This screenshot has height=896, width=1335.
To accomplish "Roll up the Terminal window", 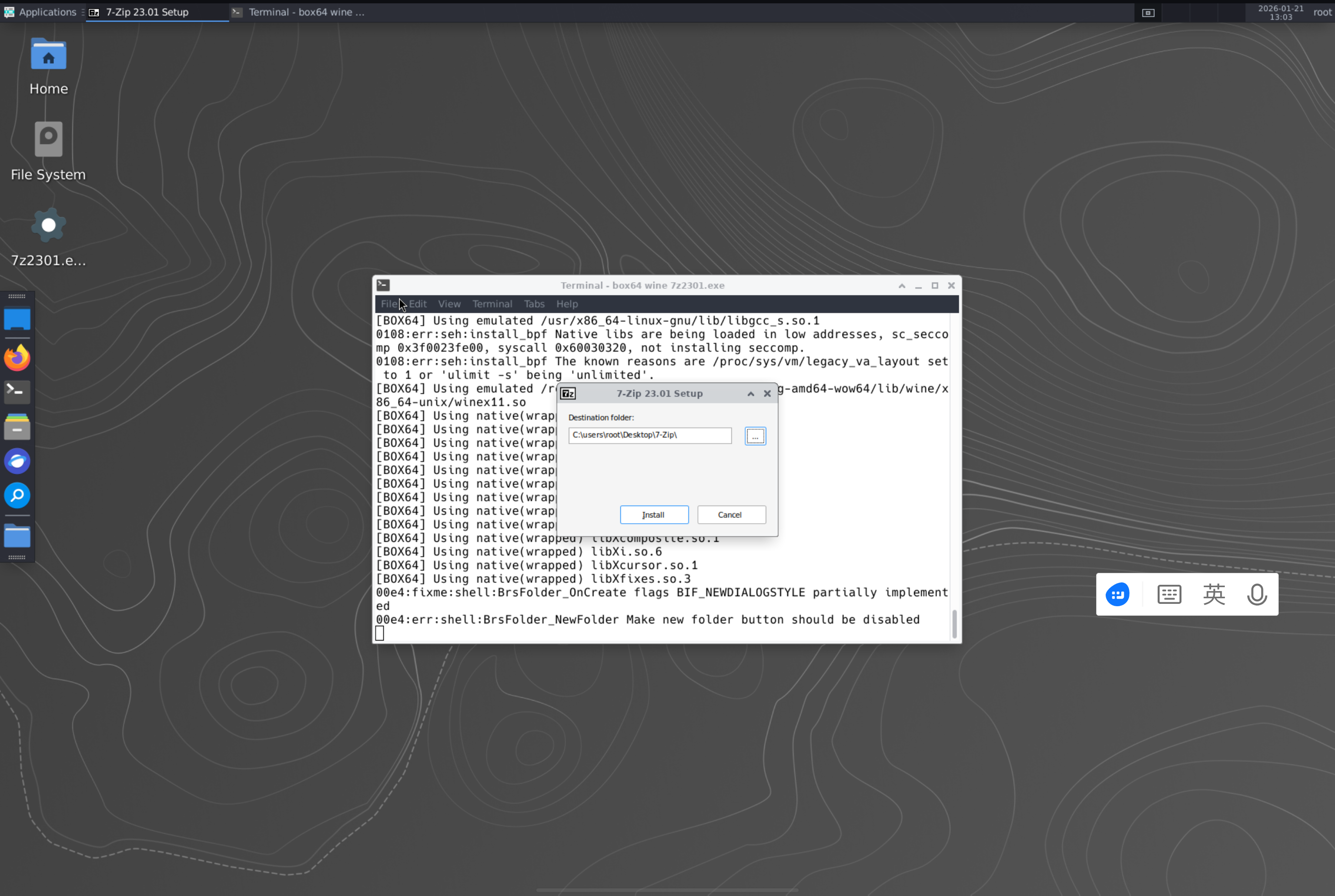I will 902,285.
